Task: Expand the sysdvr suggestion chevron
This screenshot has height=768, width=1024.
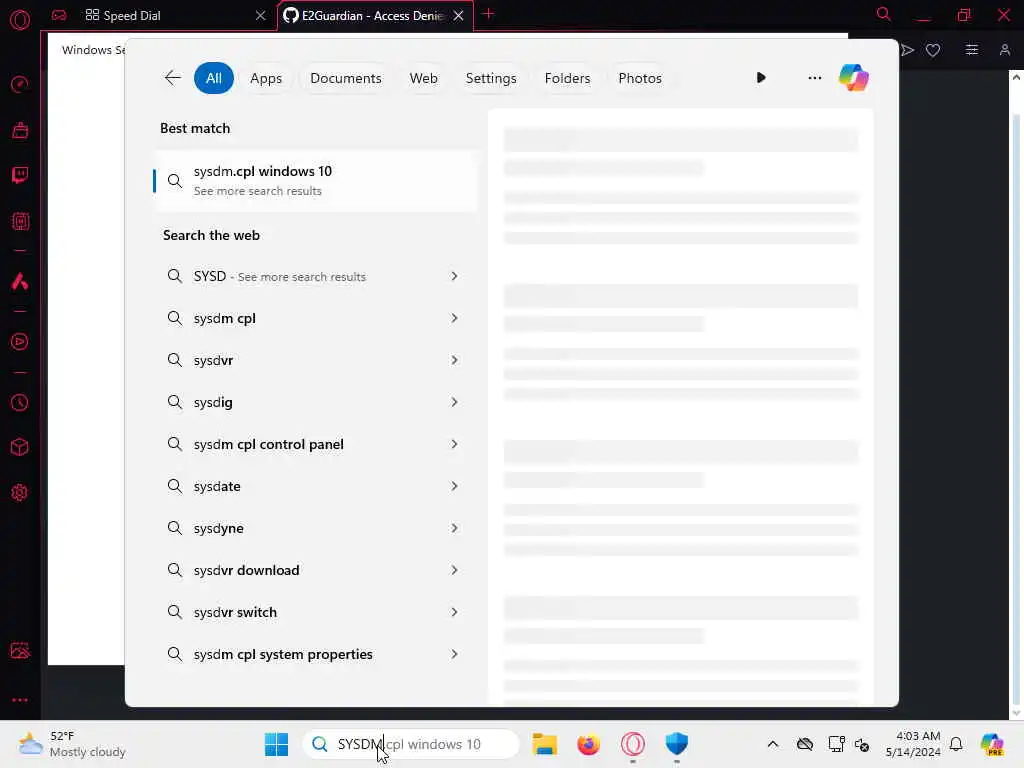Action: [x=454, y=360]
